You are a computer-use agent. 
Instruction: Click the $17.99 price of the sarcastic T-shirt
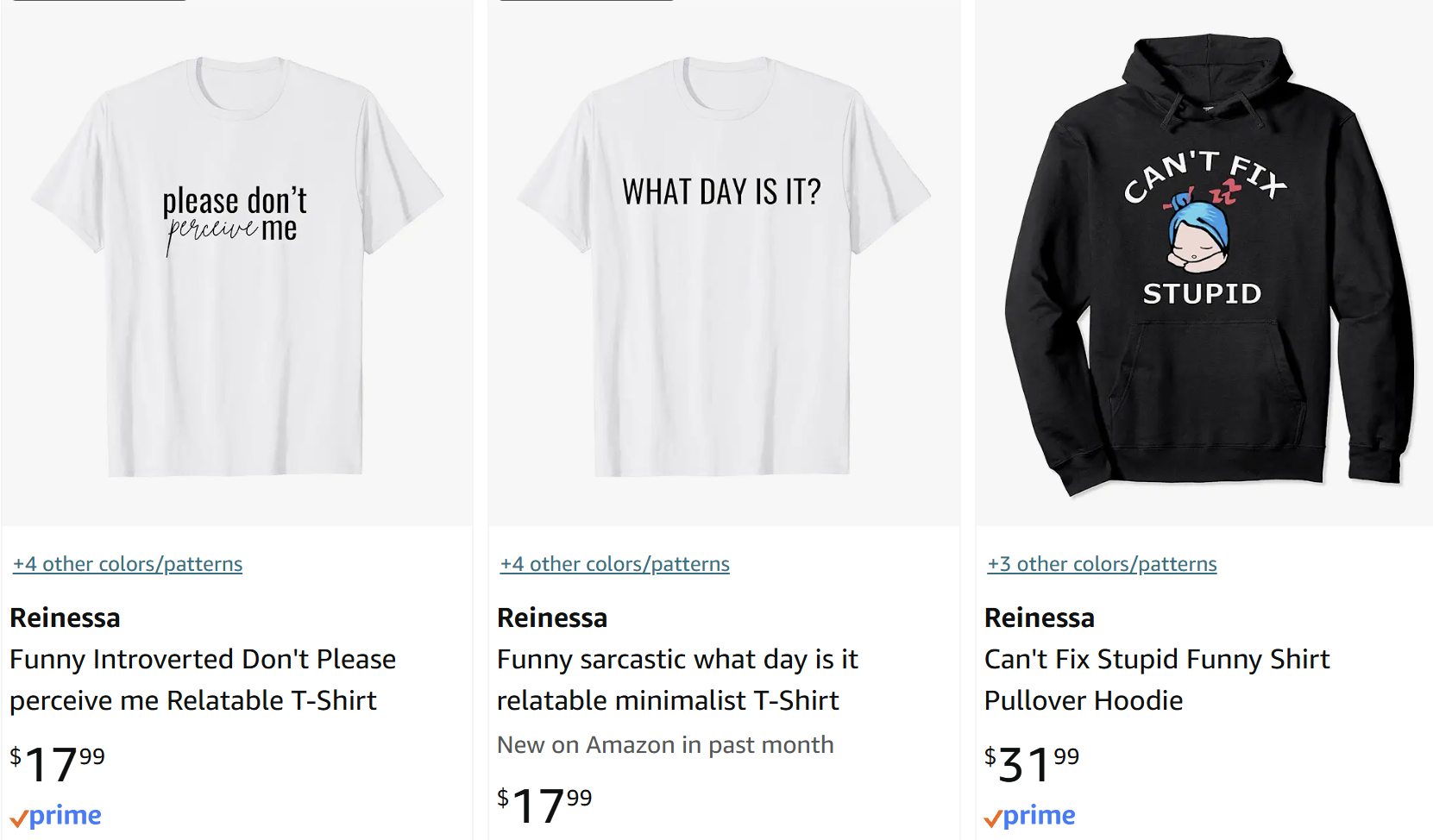pos(544,806)
